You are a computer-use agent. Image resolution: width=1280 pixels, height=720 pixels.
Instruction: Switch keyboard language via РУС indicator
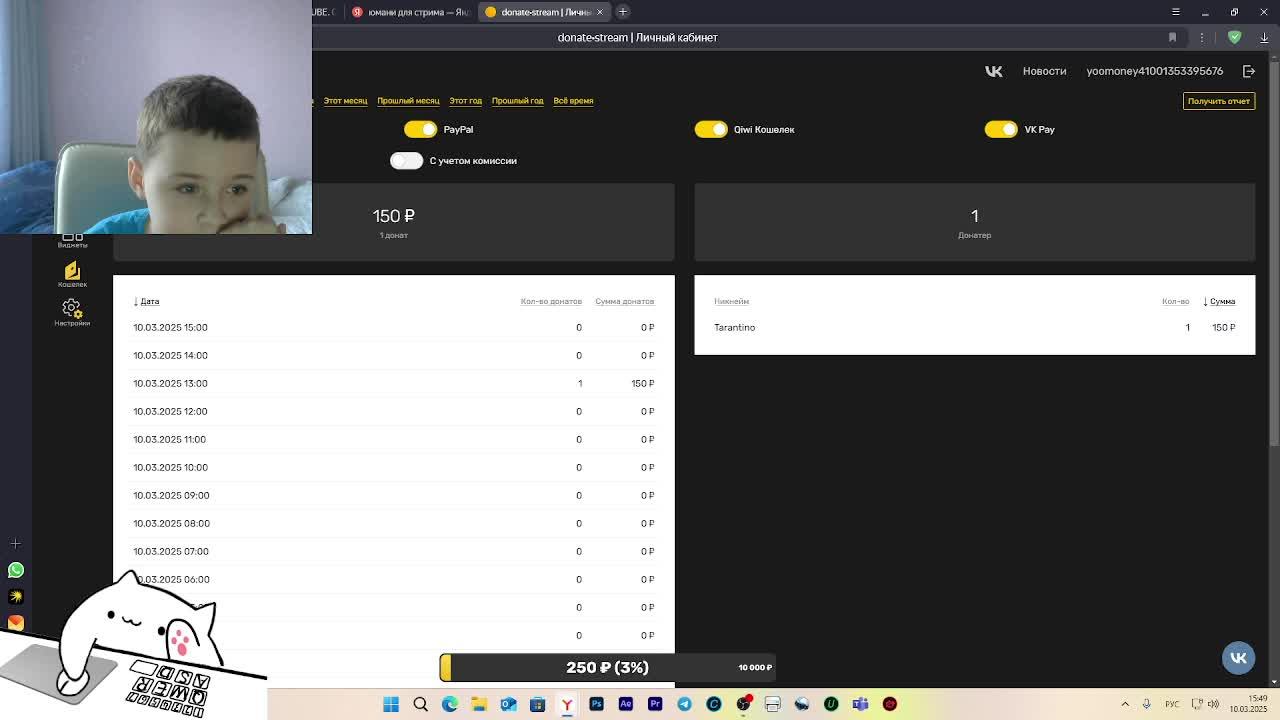[1172, 704]
